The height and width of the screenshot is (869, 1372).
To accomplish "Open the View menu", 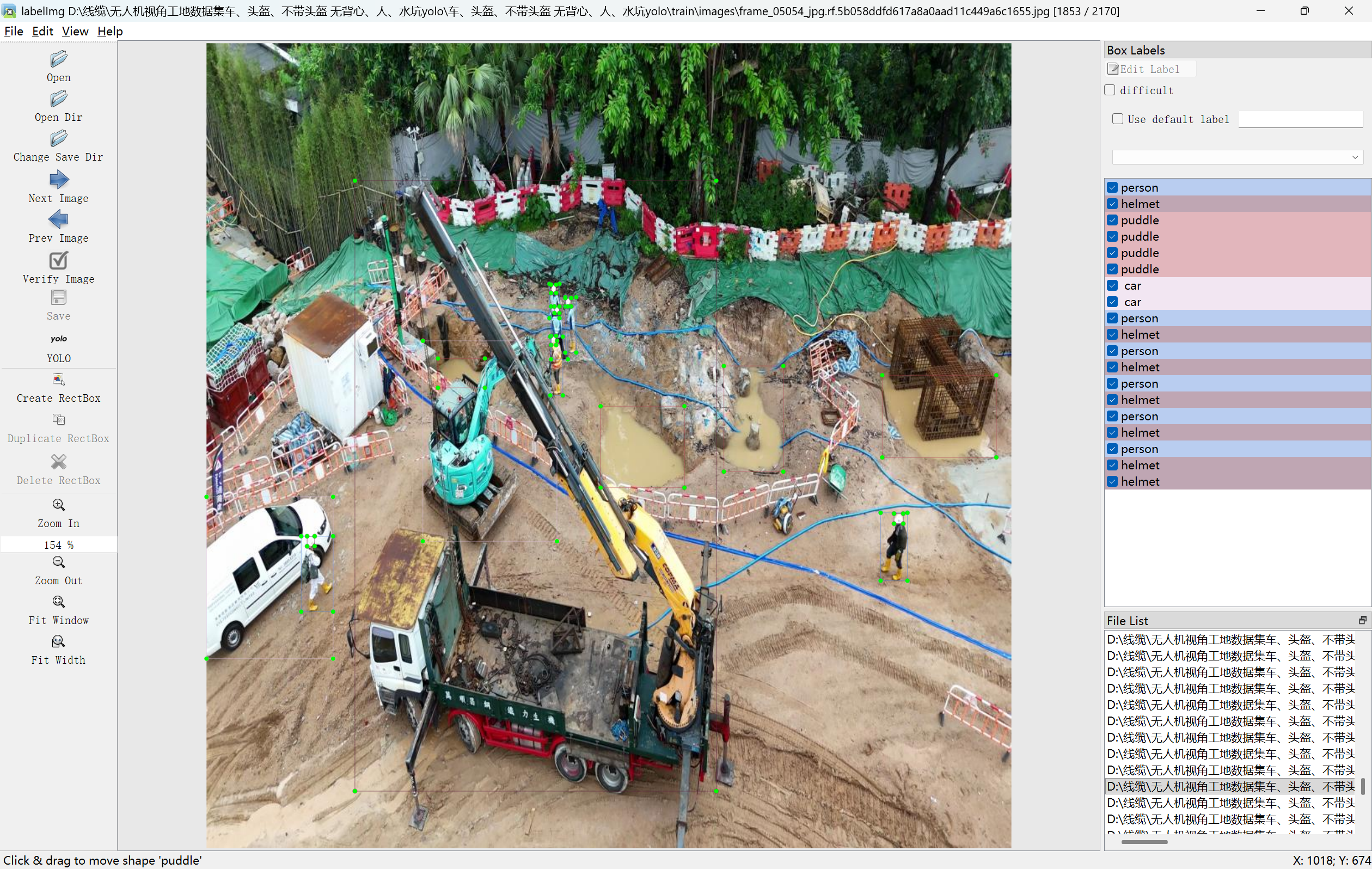I will pyautogui.click(x=75, y=32).
